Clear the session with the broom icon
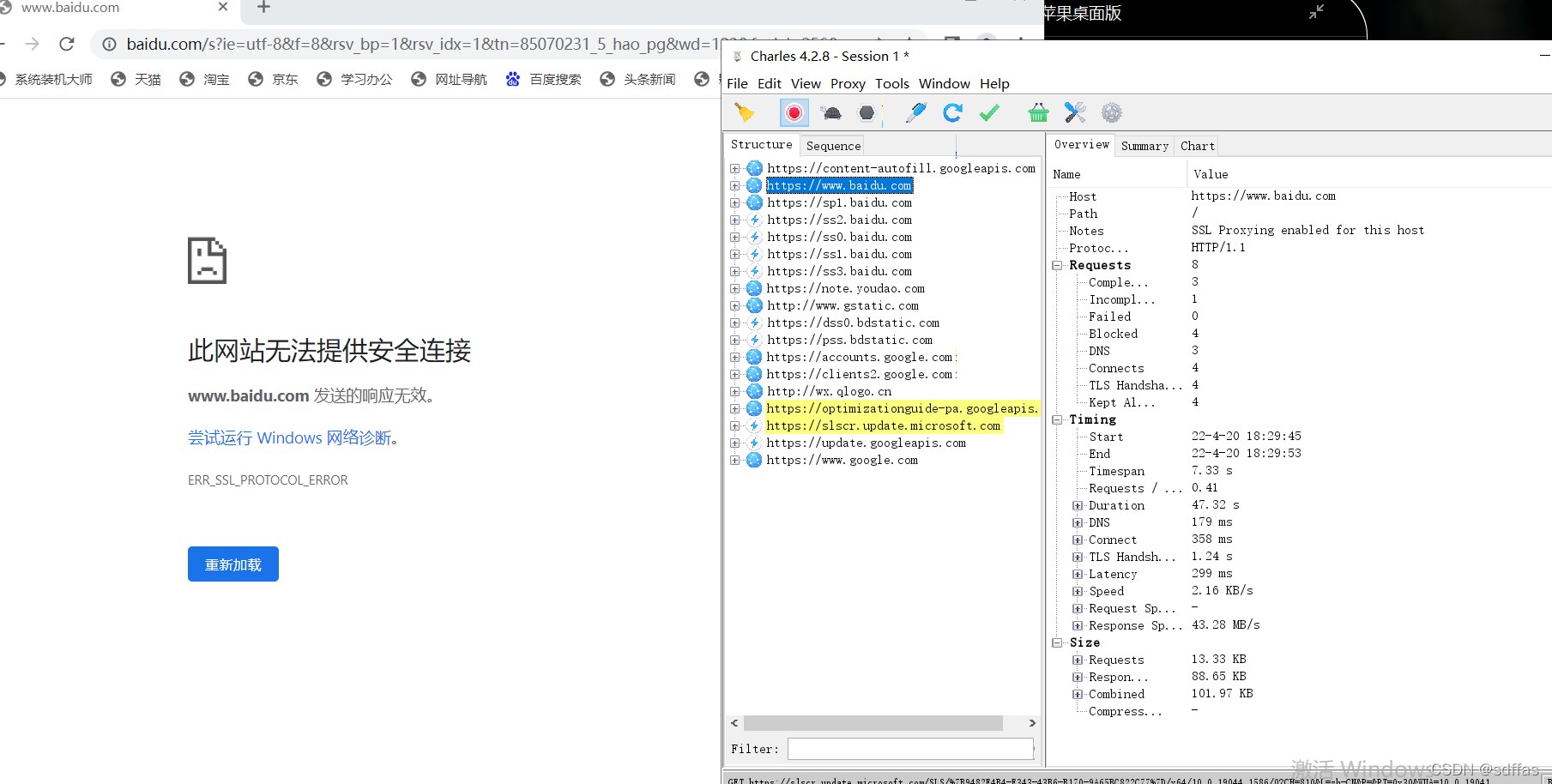This screenshot has height=784, width=1552. 744,112
